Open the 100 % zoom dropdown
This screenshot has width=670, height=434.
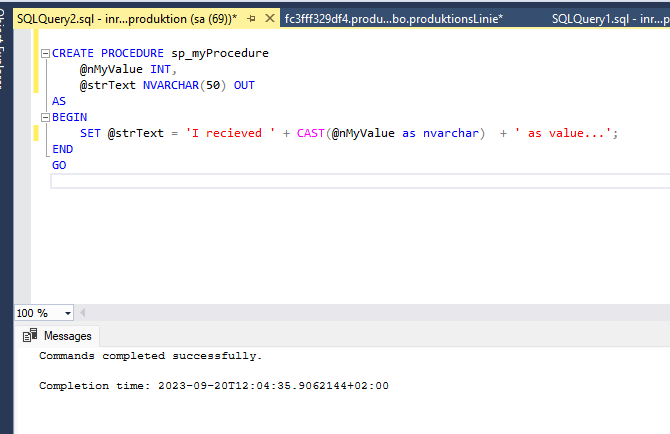[x=67, y=313]
